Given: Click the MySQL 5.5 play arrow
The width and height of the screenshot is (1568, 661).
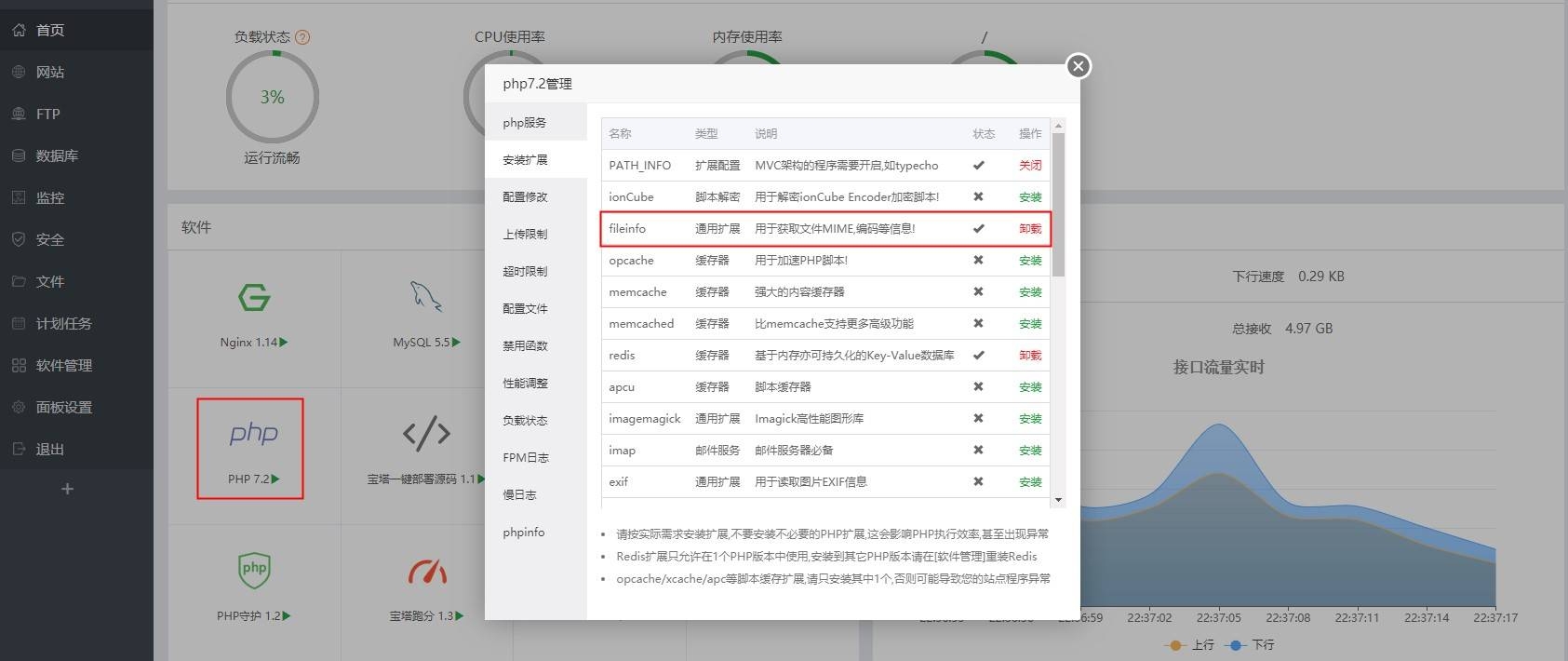Looking at the screenshot, I should pos(456,343).
